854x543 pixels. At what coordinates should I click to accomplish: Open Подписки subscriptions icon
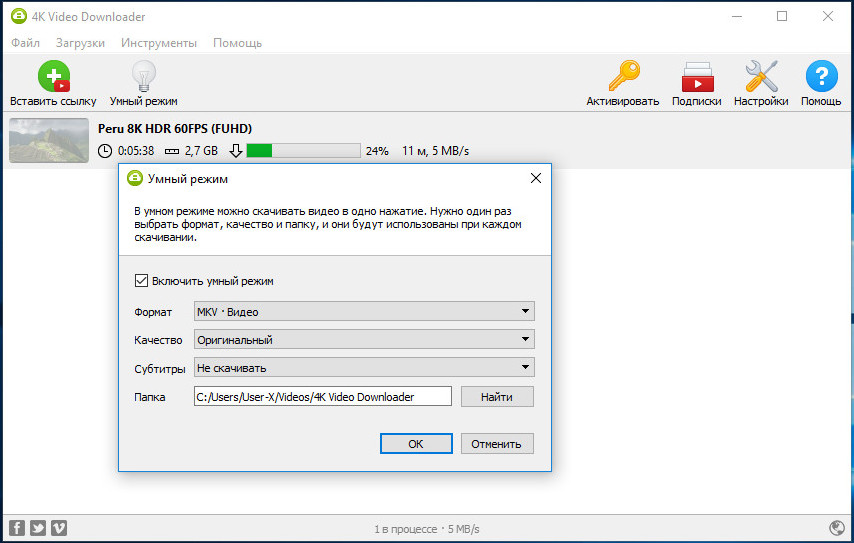[697, 77]
